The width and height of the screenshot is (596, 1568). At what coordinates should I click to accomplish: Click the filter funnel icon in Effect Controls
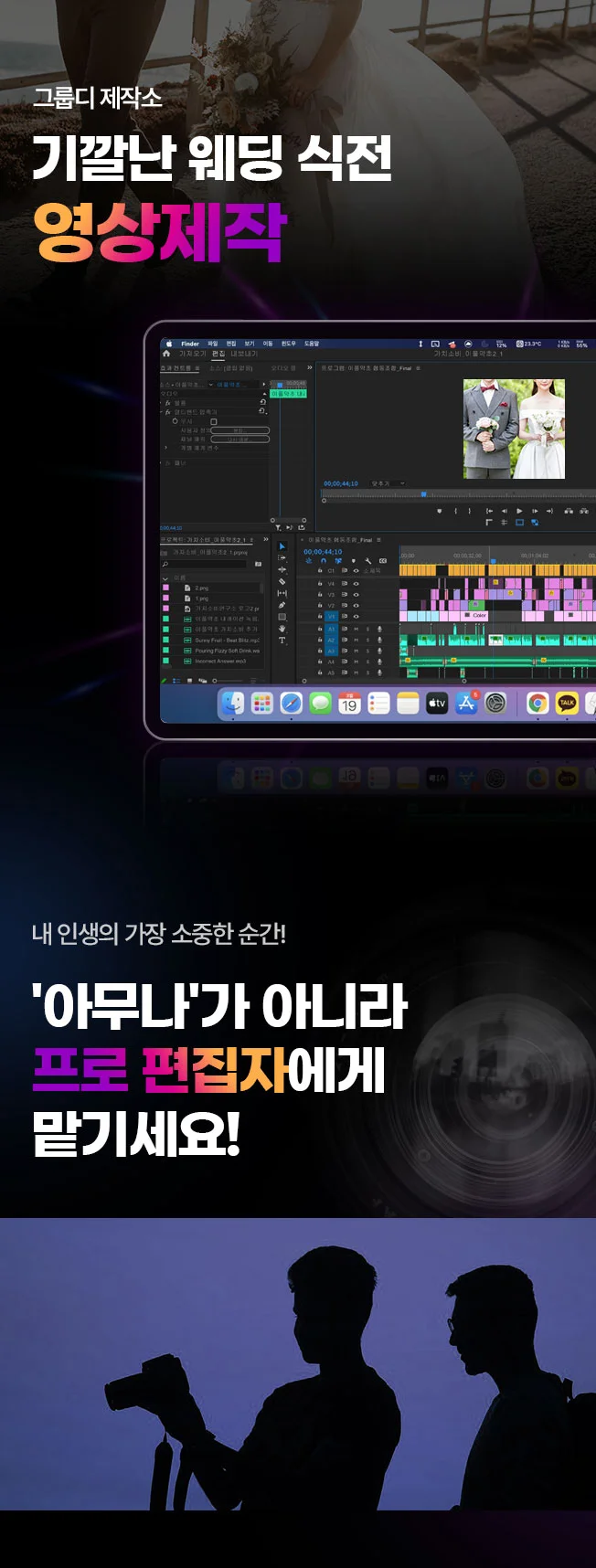pos(278,527)
